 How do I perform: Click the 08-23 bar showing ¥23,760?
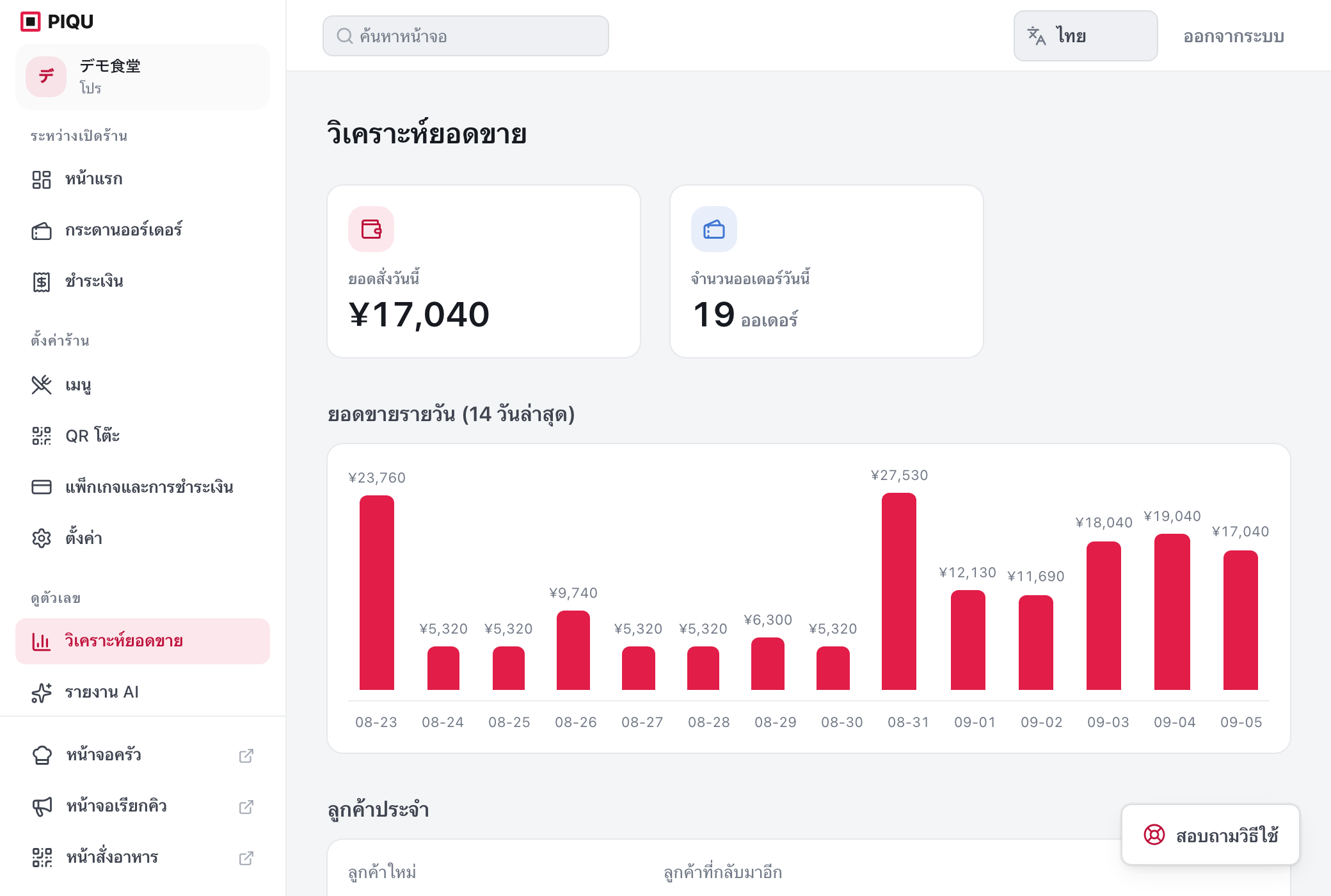[377, 593]
